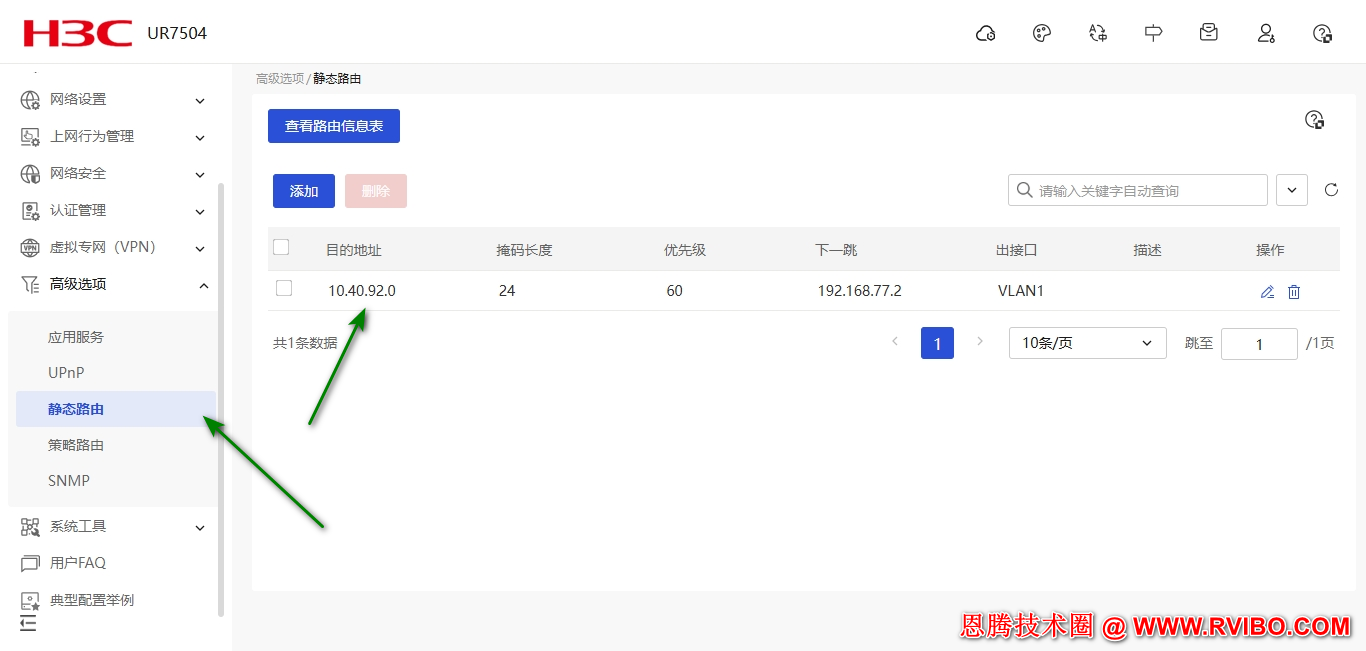Expand the 认证管理 menu chevron
The height and width of the screenshot is (651, 1366).
(x=200, y=211)
